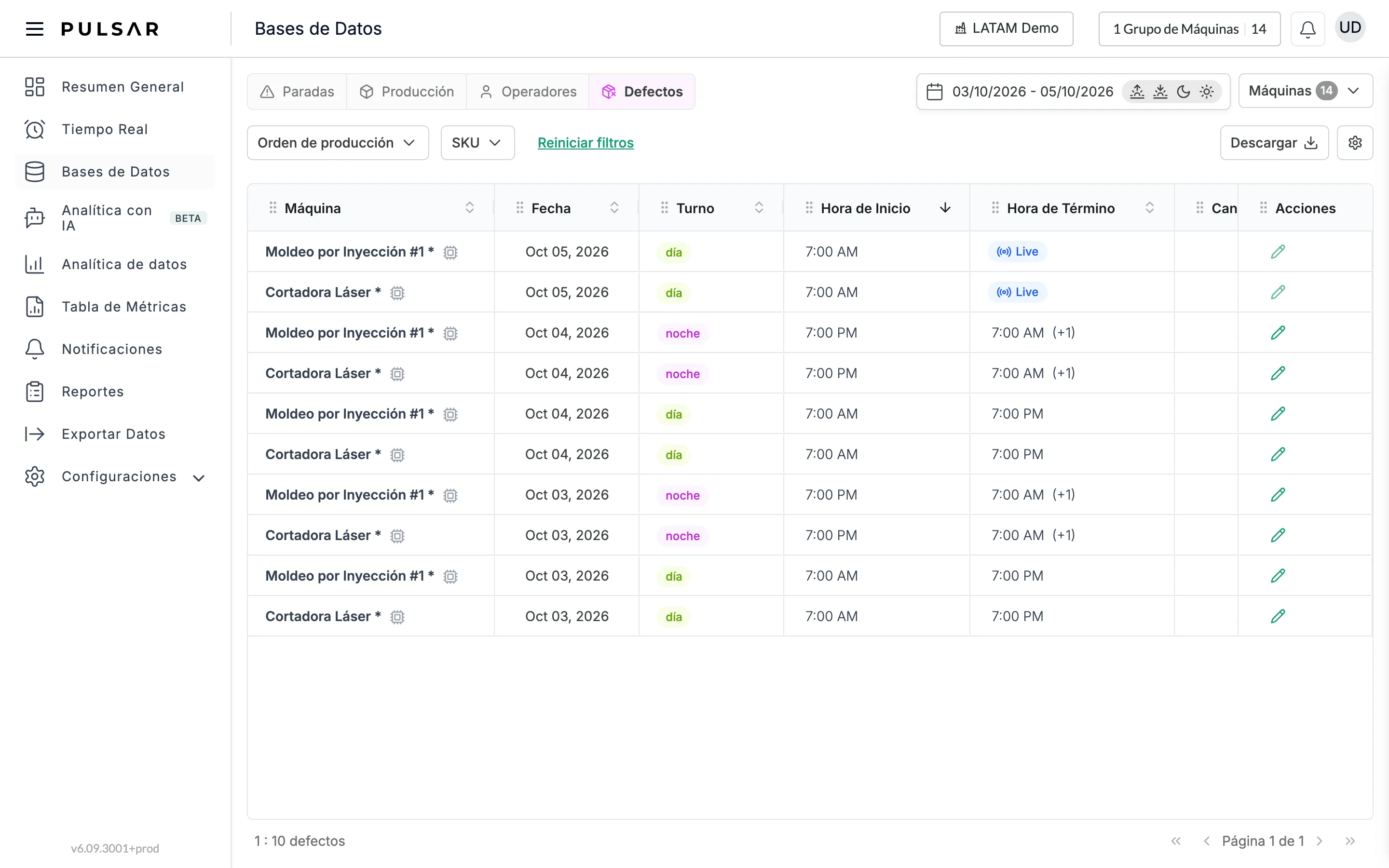Click the calendar icon in date range

point(934,91)
